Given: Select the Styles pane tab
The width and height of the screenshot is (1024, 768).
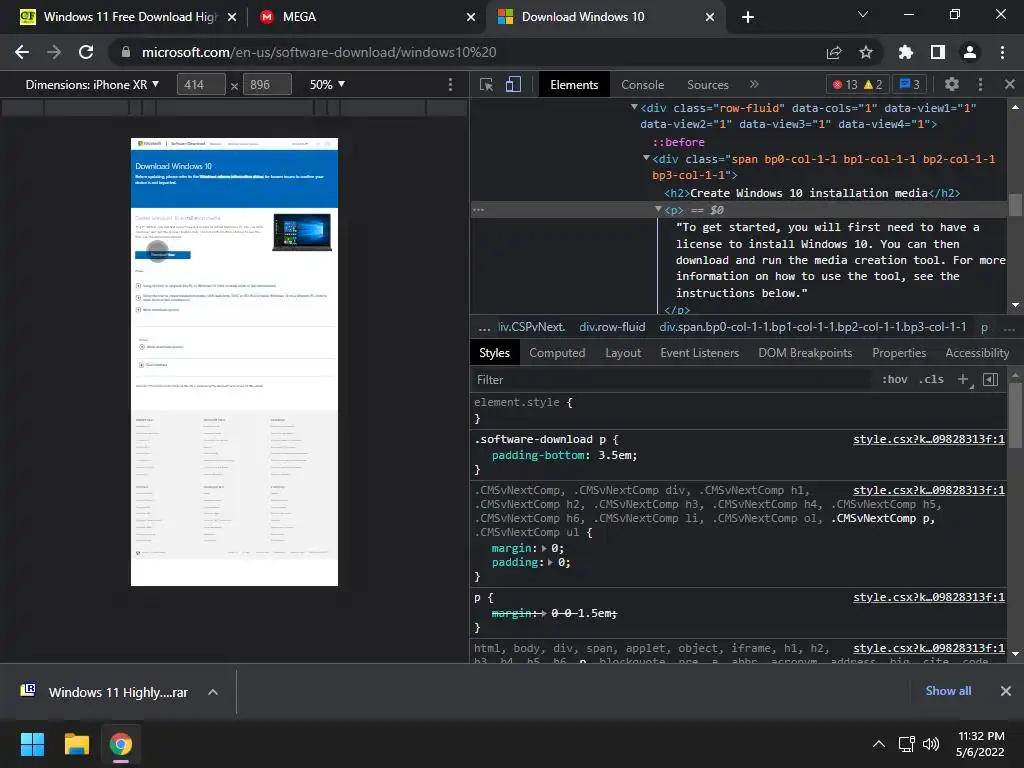Looking at the screenshot, I should click(494, 353).
